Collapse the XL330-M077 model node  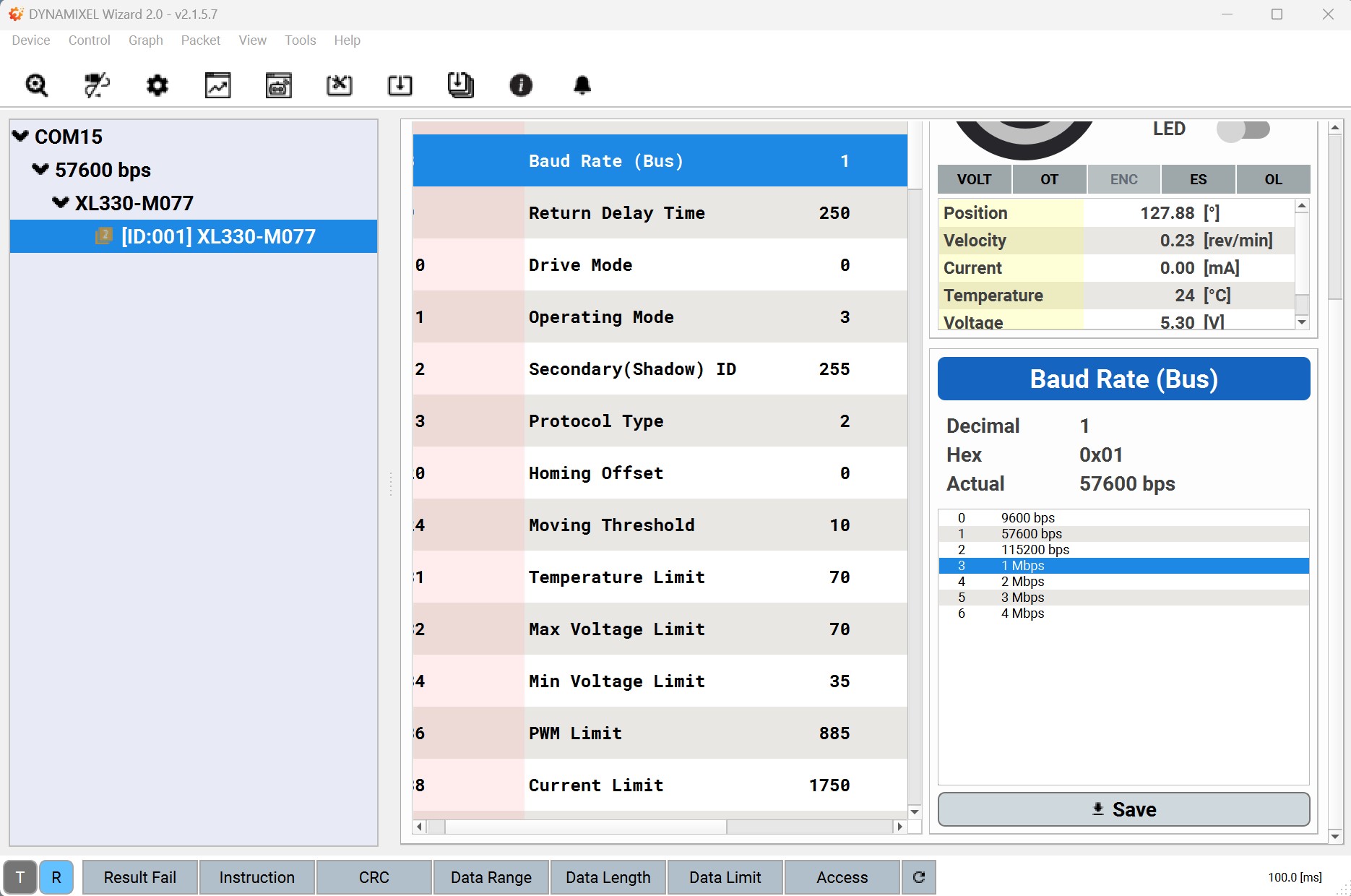click(61, 202)
